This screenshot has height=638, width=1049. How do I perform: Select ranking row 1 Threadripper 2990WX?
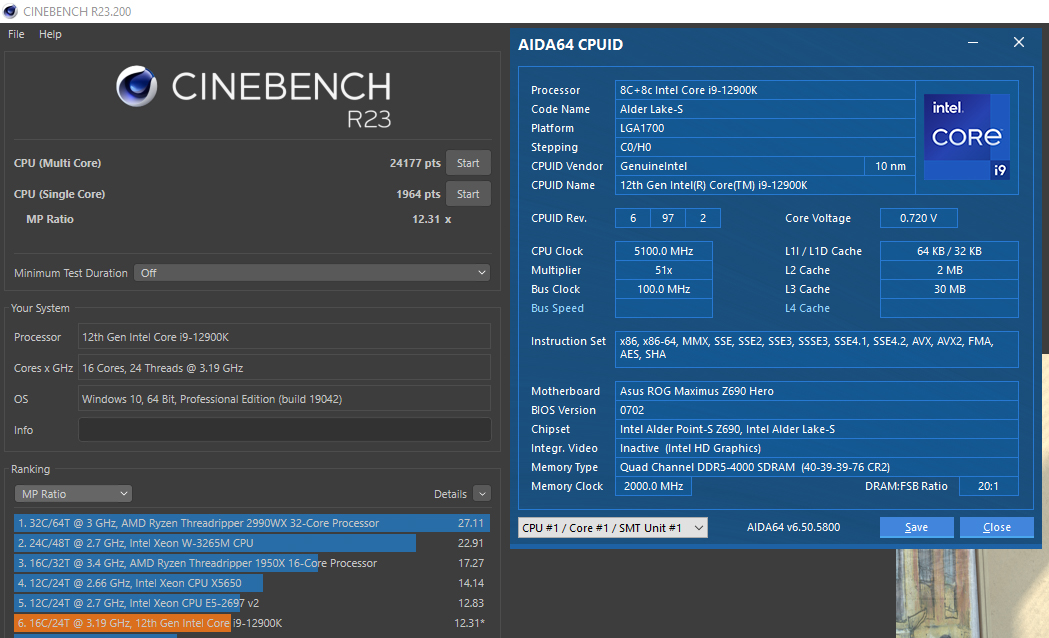pyautogui.click(x=252, y=523)
